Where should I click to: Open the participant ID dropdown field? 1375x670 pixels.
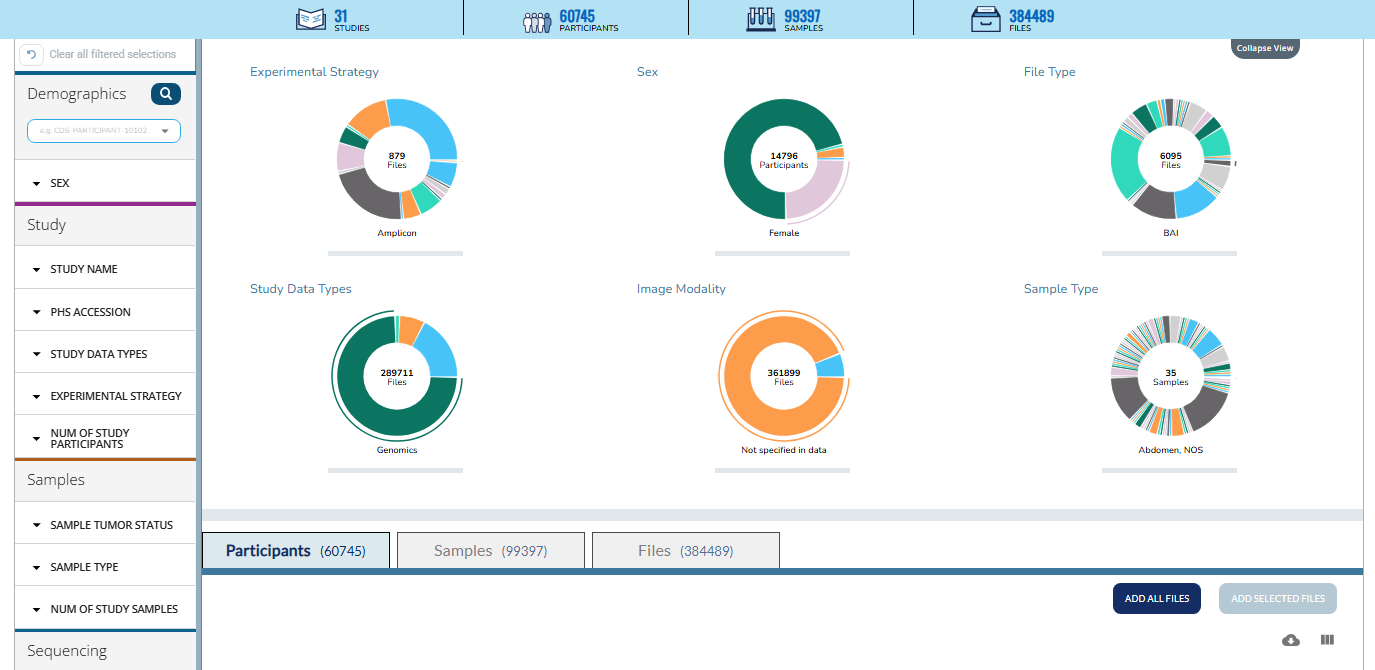click(104, 131)
